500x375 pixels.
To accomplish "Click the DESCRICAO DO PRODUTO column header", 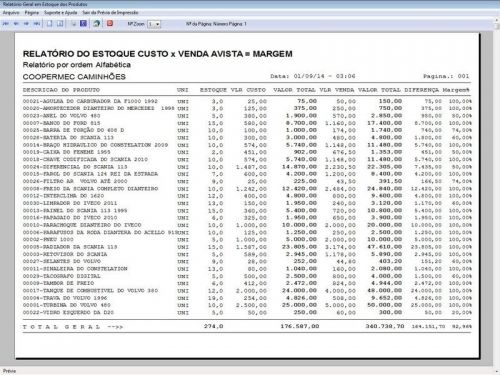I will coord(61,90).
